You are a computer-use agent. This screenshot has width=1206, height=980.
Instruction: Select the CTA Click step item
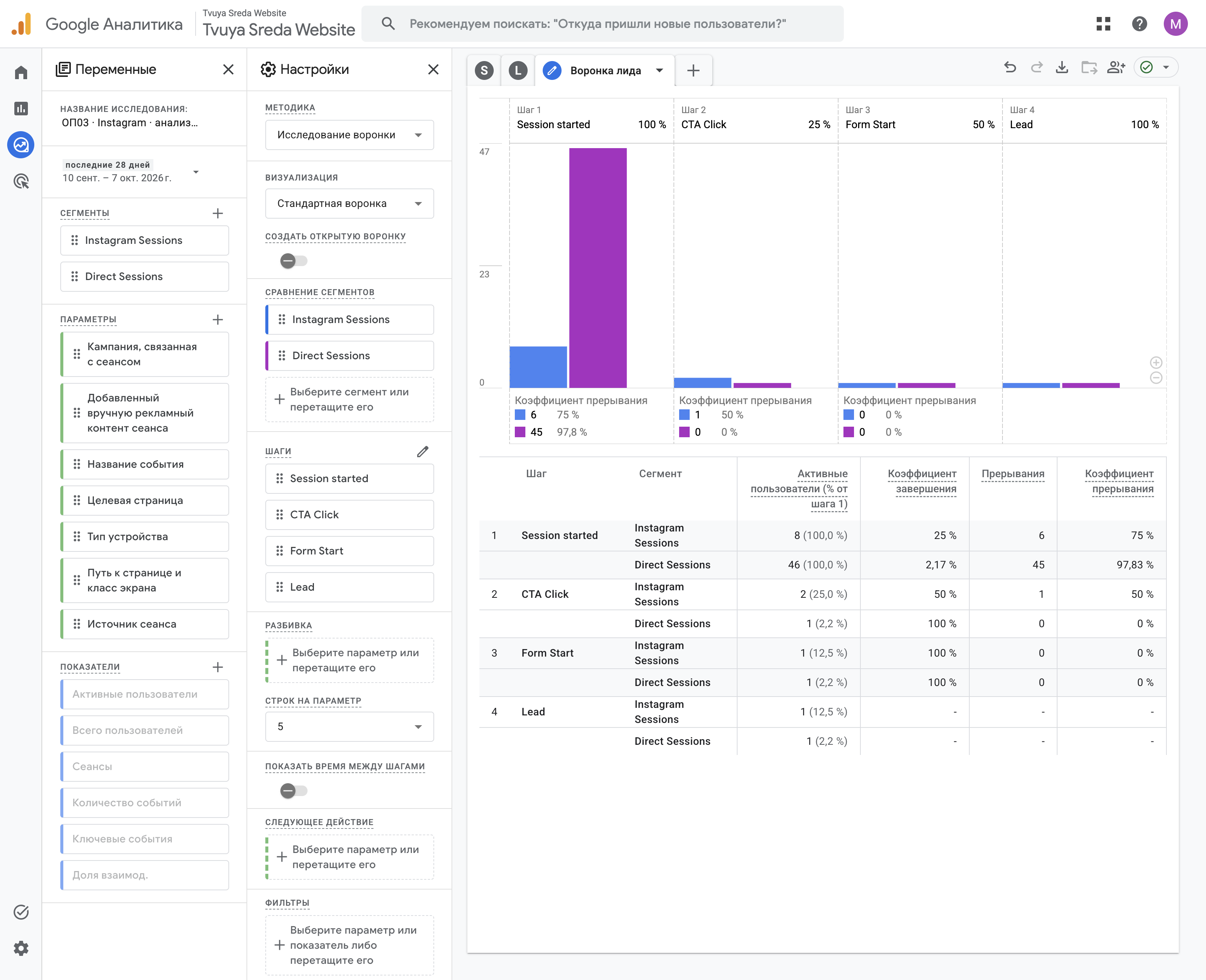pyautogui.click(x=349, y=515)
